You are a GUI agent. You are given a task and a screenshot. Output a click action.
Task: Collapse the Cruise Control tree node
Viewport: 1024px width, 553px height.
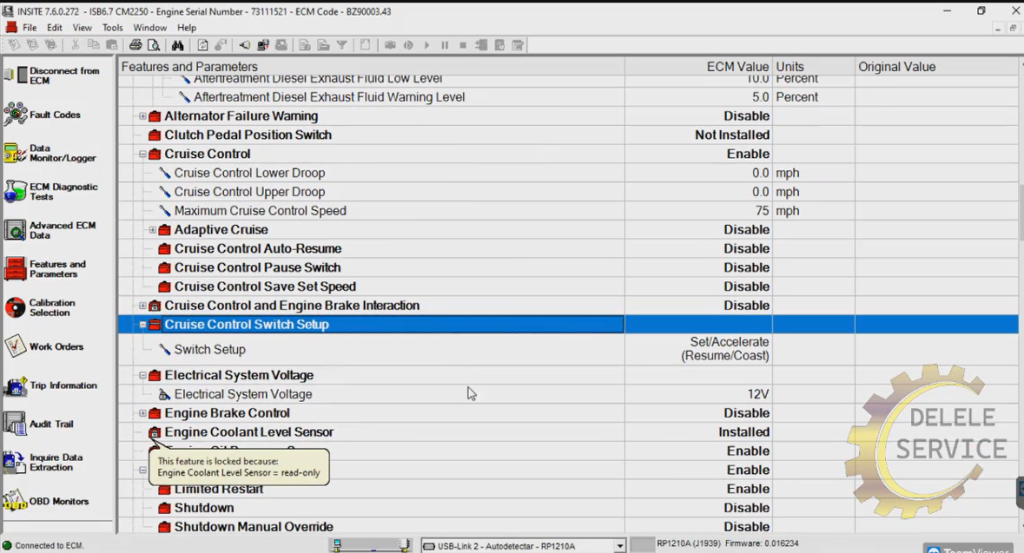coord(143,155)
